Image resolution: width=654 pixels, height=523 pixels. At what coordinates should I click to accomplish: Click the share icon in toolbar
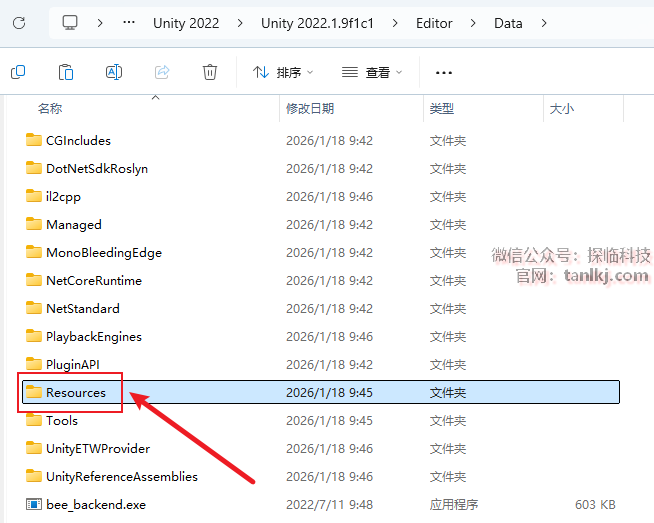pos(162,72)
